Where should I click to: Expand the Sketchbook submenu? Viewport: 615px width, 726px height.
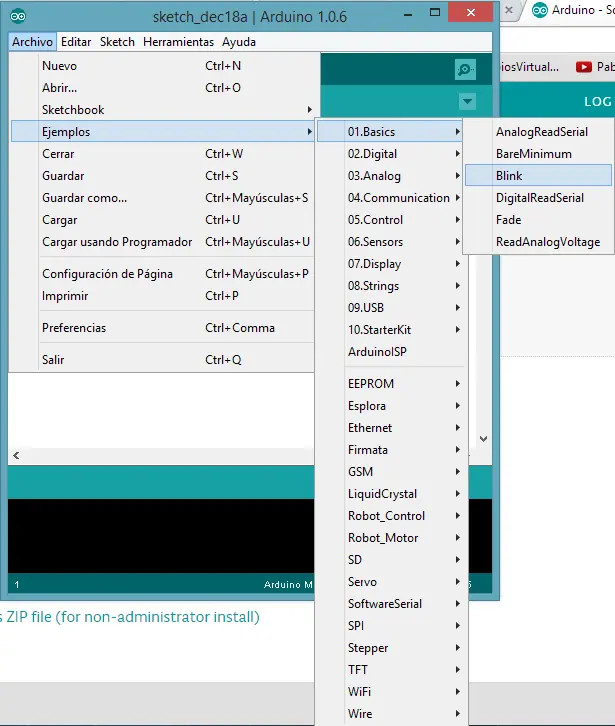[163, 110]
